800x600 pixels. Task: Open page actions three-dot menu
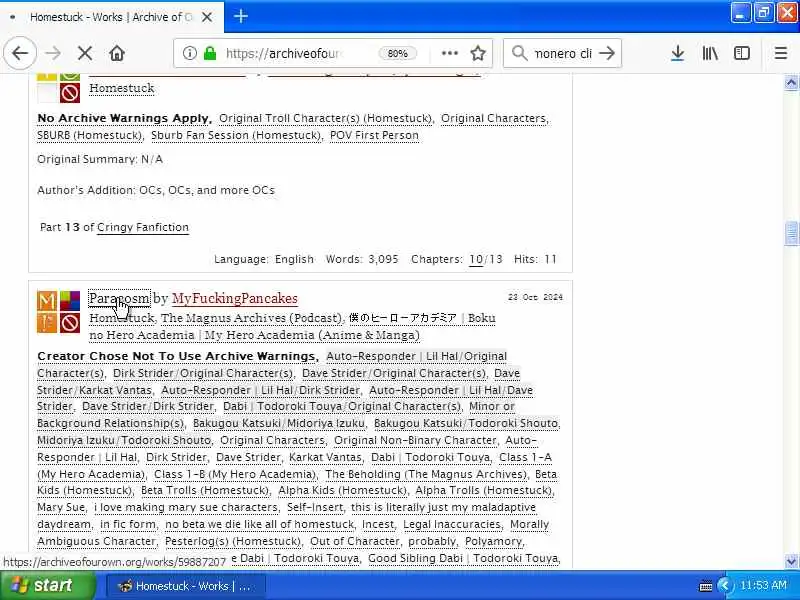449,53
